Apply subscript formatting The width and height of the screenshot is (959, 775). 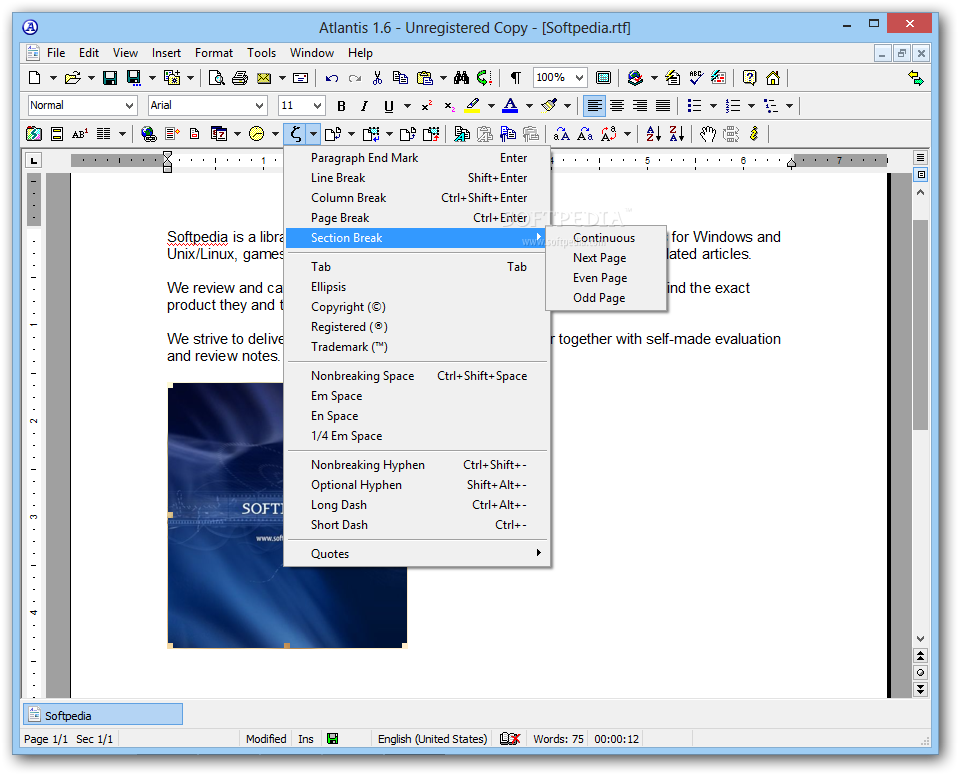[x=450, y=106]
